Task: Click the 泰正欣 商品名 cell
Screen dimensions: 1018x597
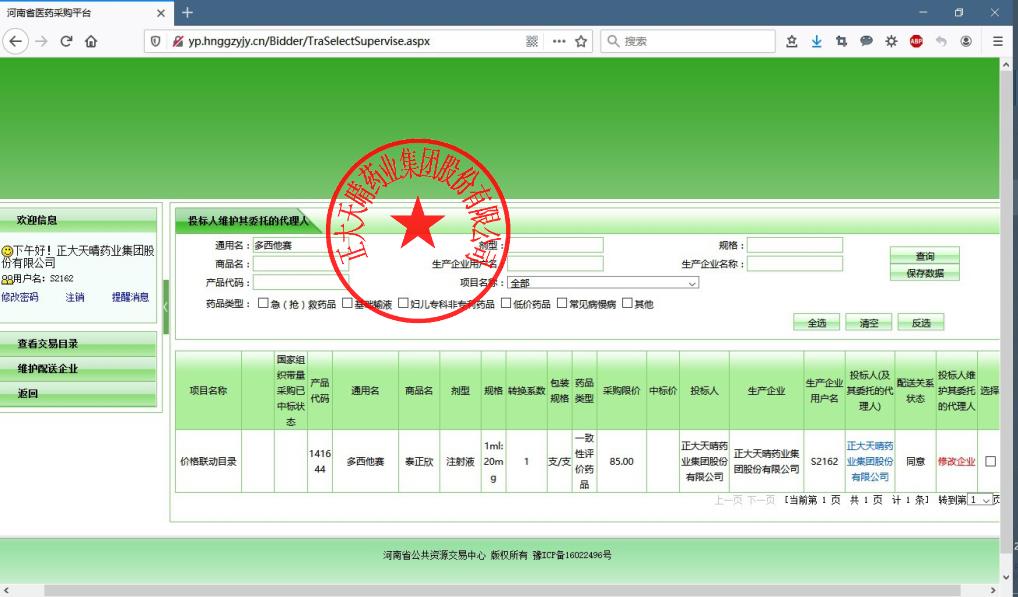Action: pyautogui.click(x=419, y=461)
